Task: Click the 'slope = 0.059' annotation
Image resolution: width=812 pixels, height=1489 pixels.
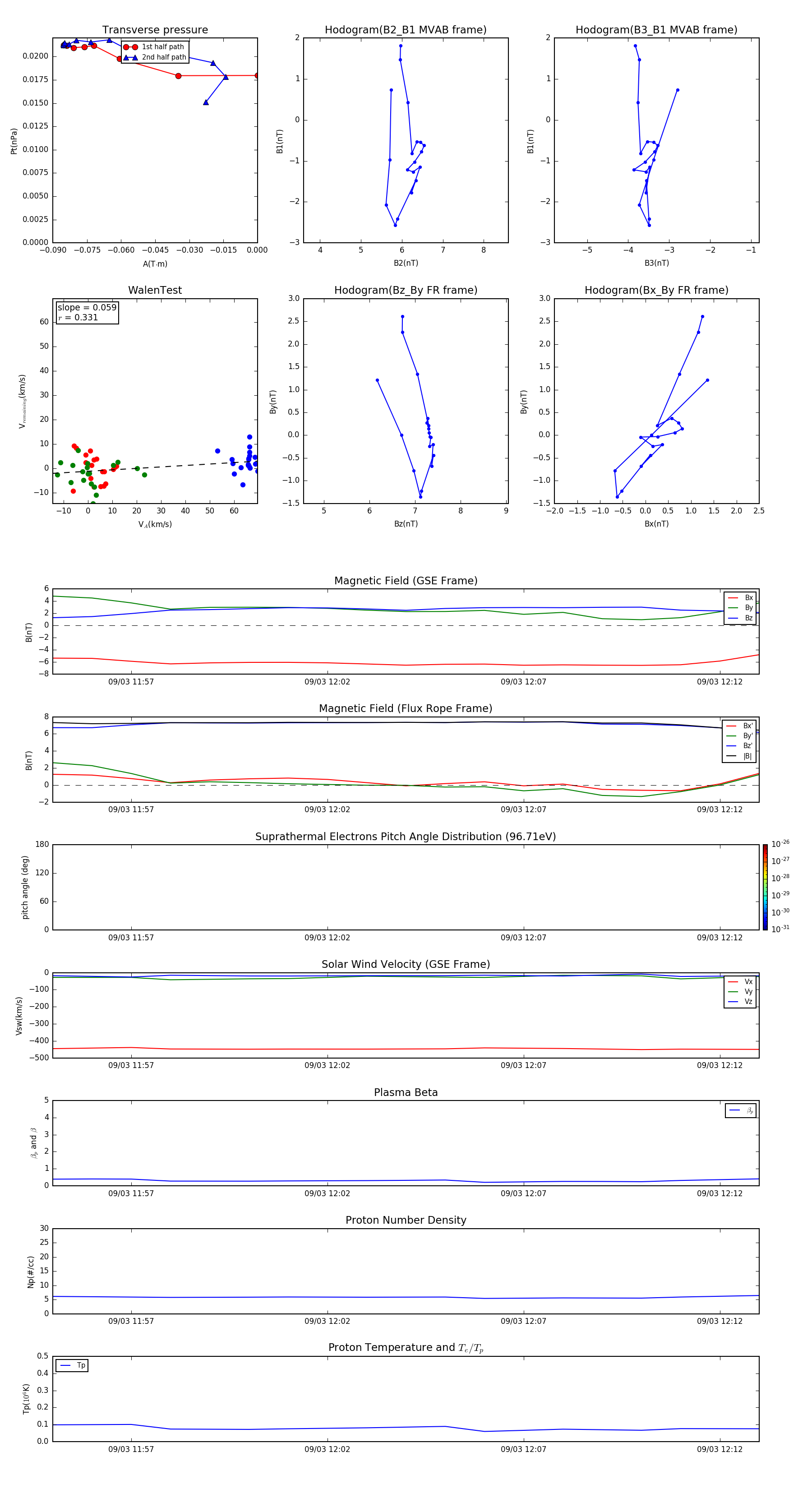Action: 87,308
